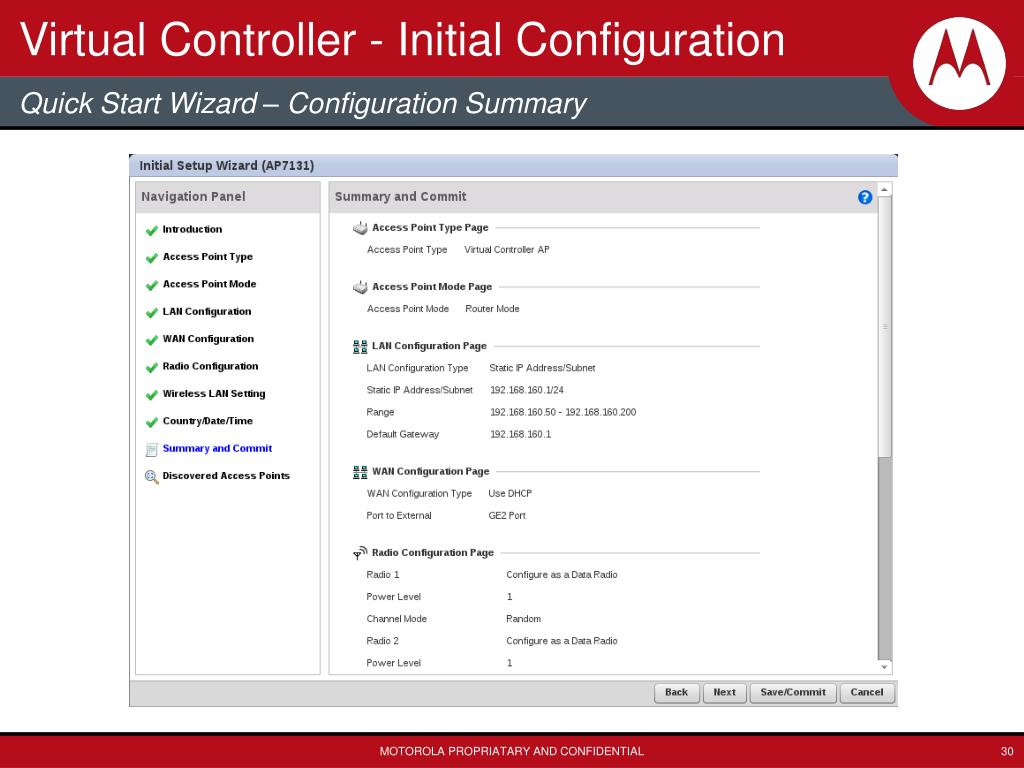The image size is (1024, 768).
Task: Click the green checkmark beside Access Point Mode
Action: [152, 285]
